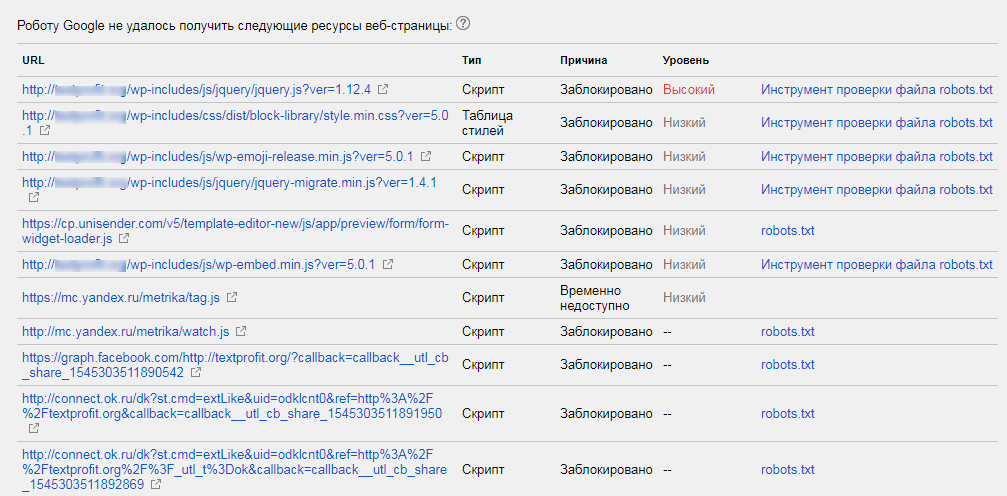
Task: Open the mc.yandex.ru metrika/tag.js link
Action: coord(121,297)
